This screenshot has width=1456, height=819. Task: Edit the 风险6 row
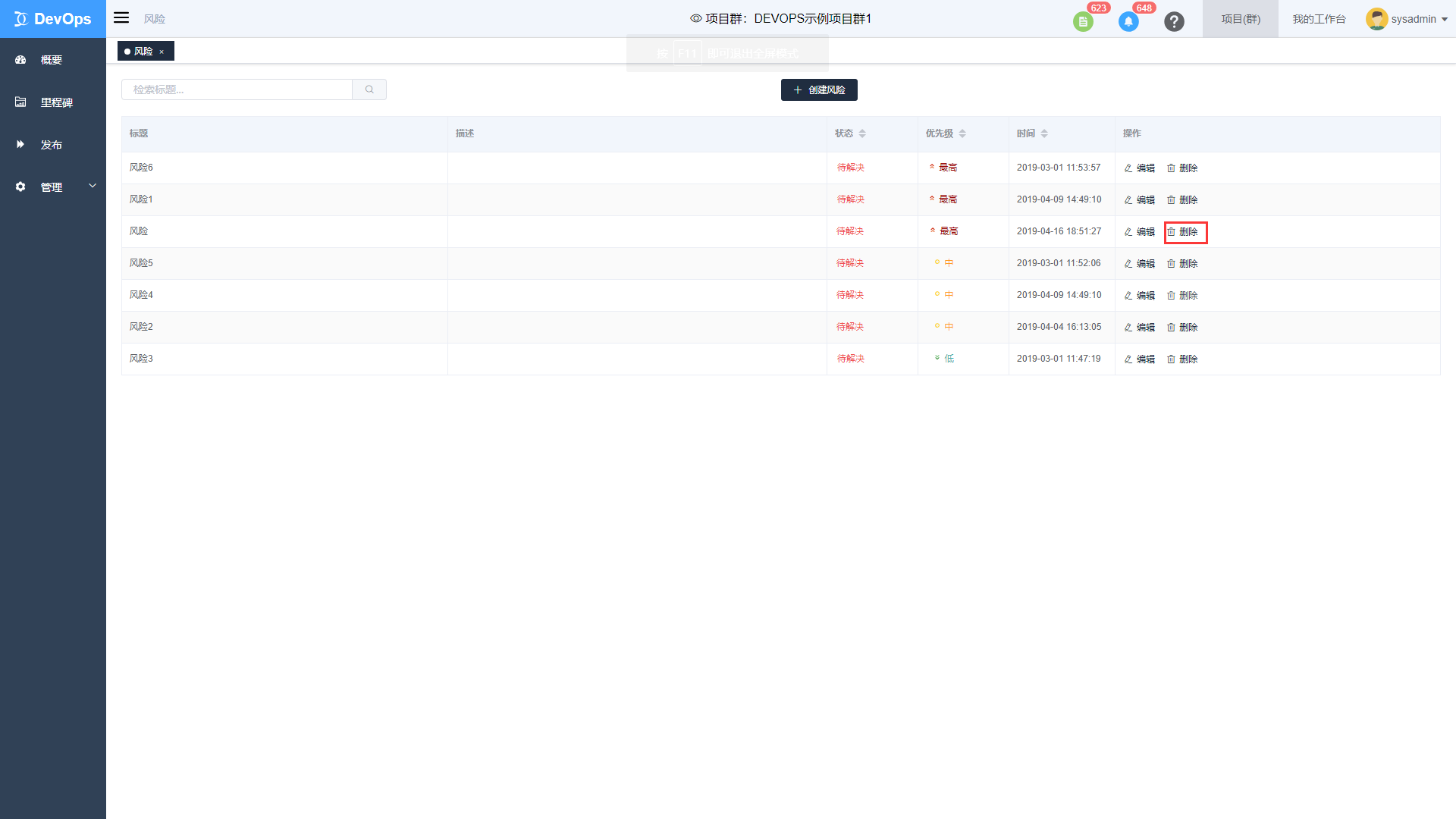1139,168
